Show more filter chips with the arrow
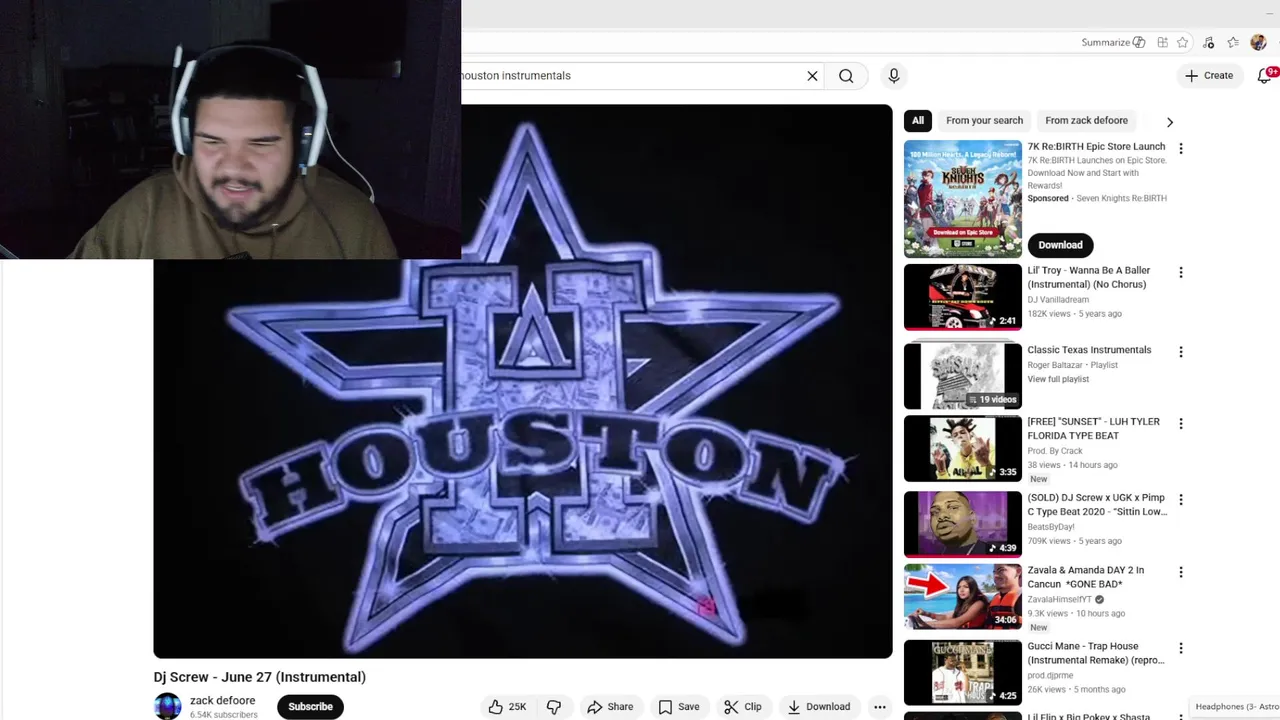Image resolution: width=1280 pixels, height=720 pixels. pos(1170,122)
